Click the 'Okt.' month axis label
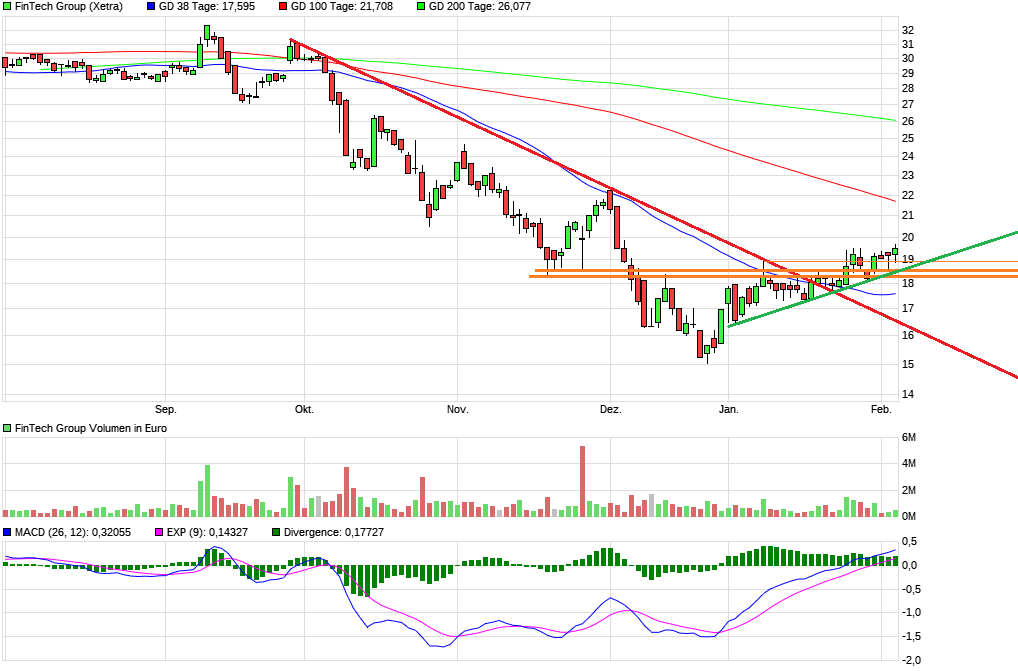Screen dimensions: 1018x671 [304, 409]
